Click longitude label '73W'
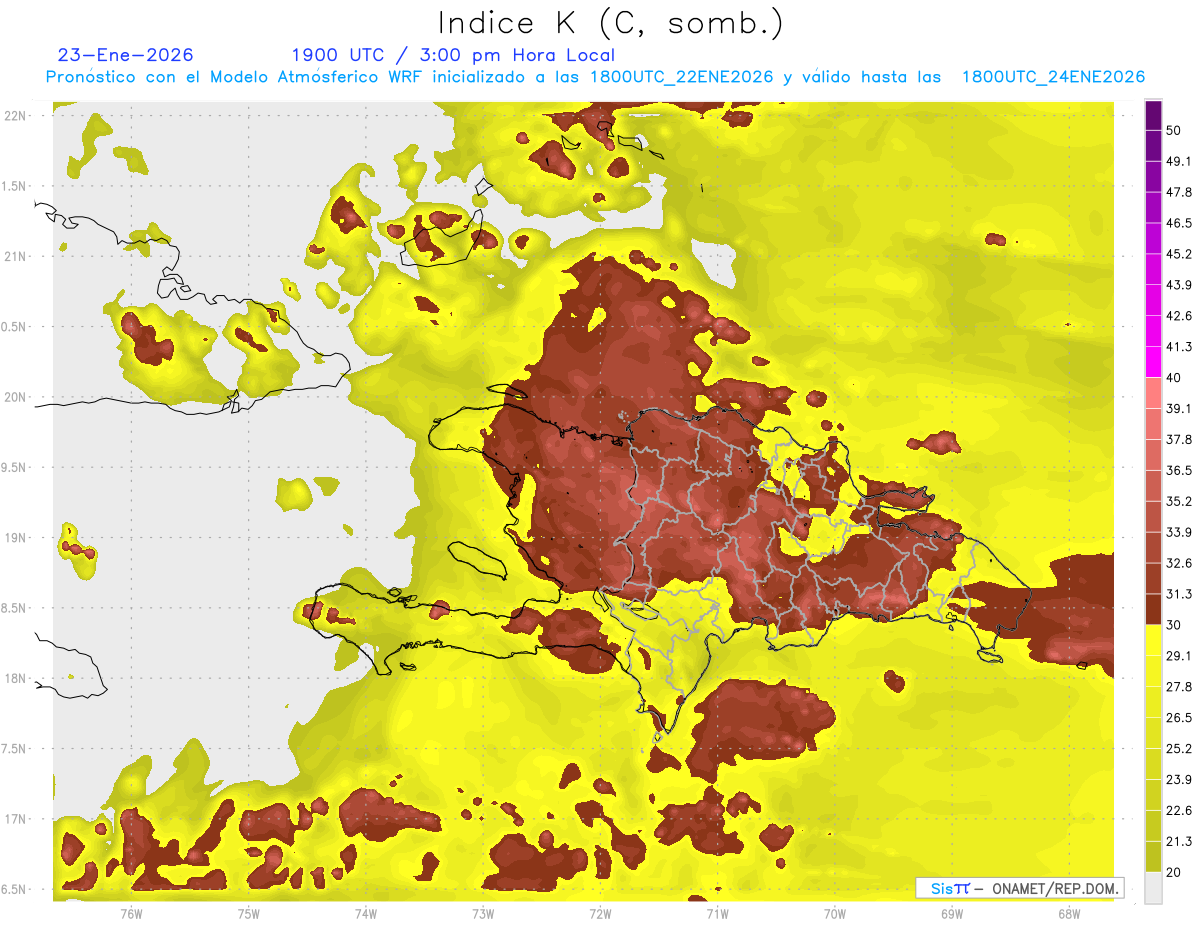1200x927 pixels. 483,913
